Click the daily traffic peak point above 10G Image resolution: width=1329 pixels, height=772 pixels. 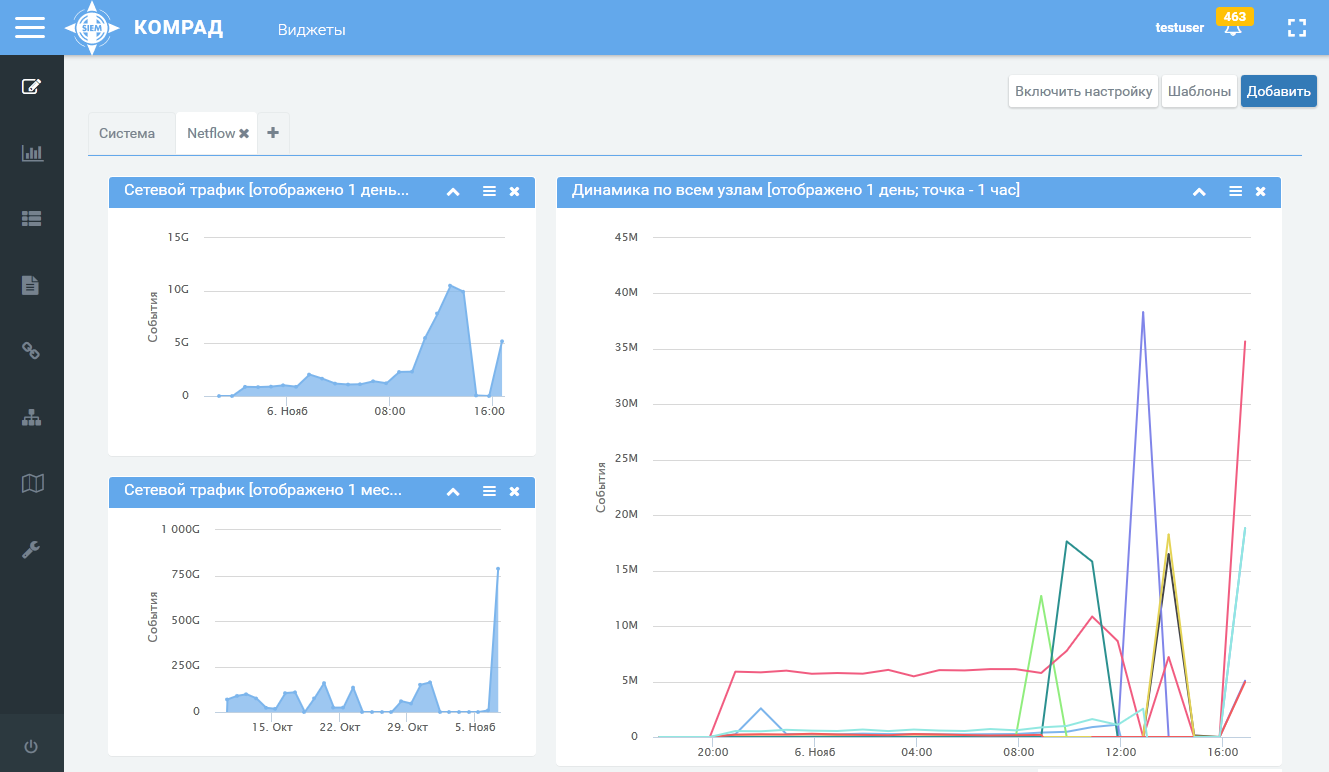tap(450, 286)
